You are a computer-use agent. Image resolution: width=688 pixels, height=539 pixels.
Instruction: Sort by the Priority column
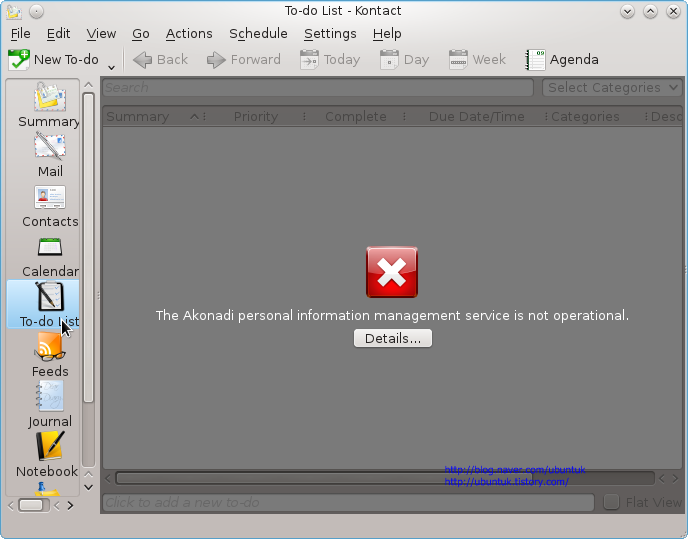(x=256, y=117)
